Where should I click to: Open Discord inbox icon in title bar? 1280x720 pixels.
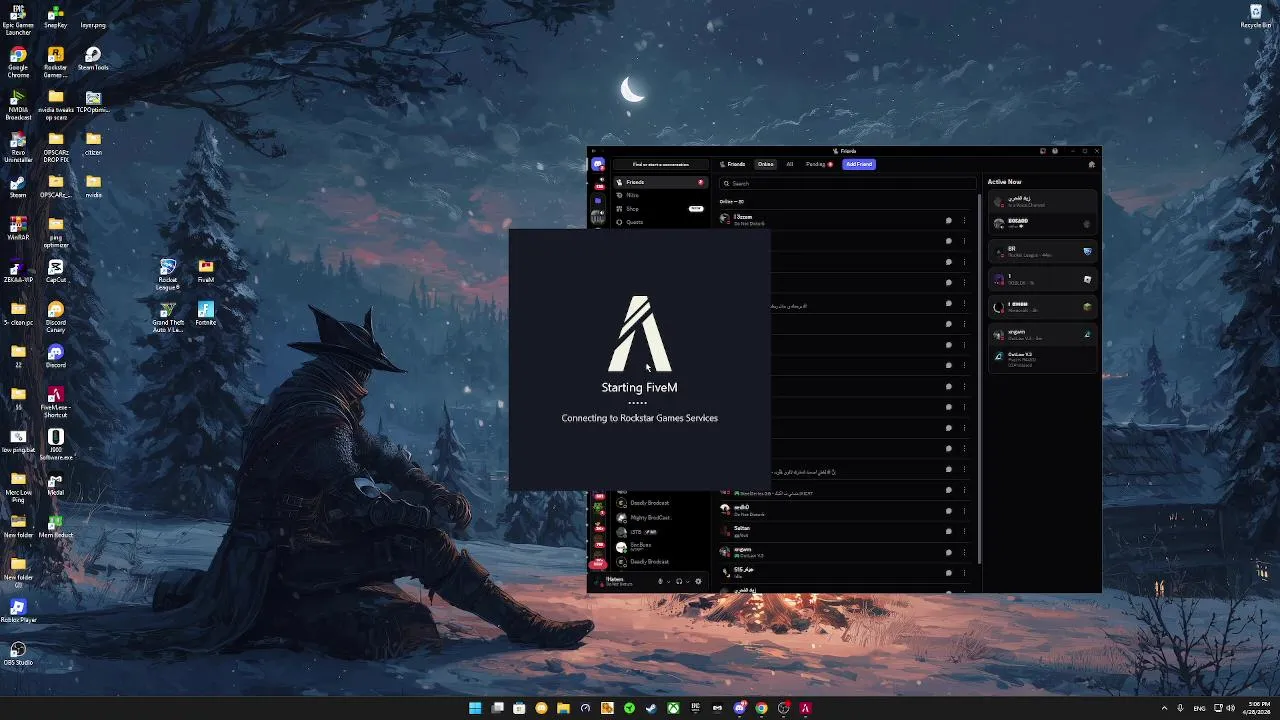1043,151
